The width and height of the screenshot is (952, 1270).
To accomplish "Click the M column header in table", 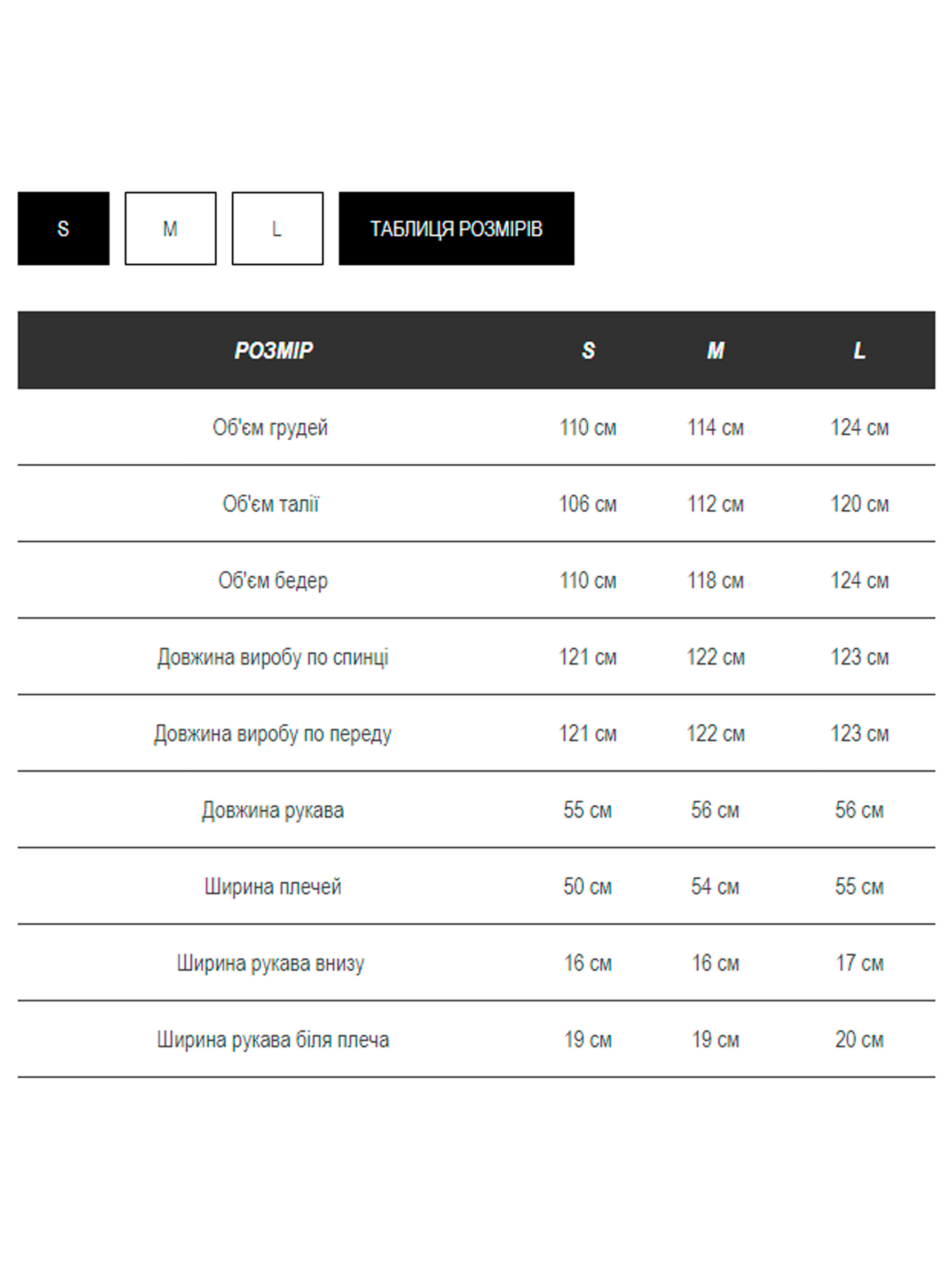I will (x=716, y=350).
